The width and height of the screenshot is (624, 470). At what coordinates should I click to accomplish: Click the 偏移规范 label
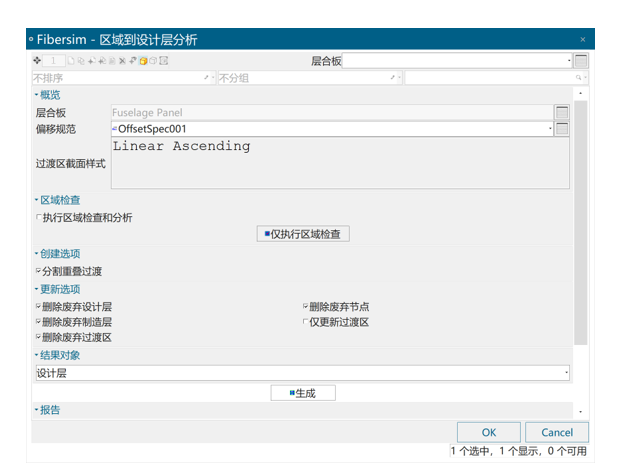tap(56, 129)
